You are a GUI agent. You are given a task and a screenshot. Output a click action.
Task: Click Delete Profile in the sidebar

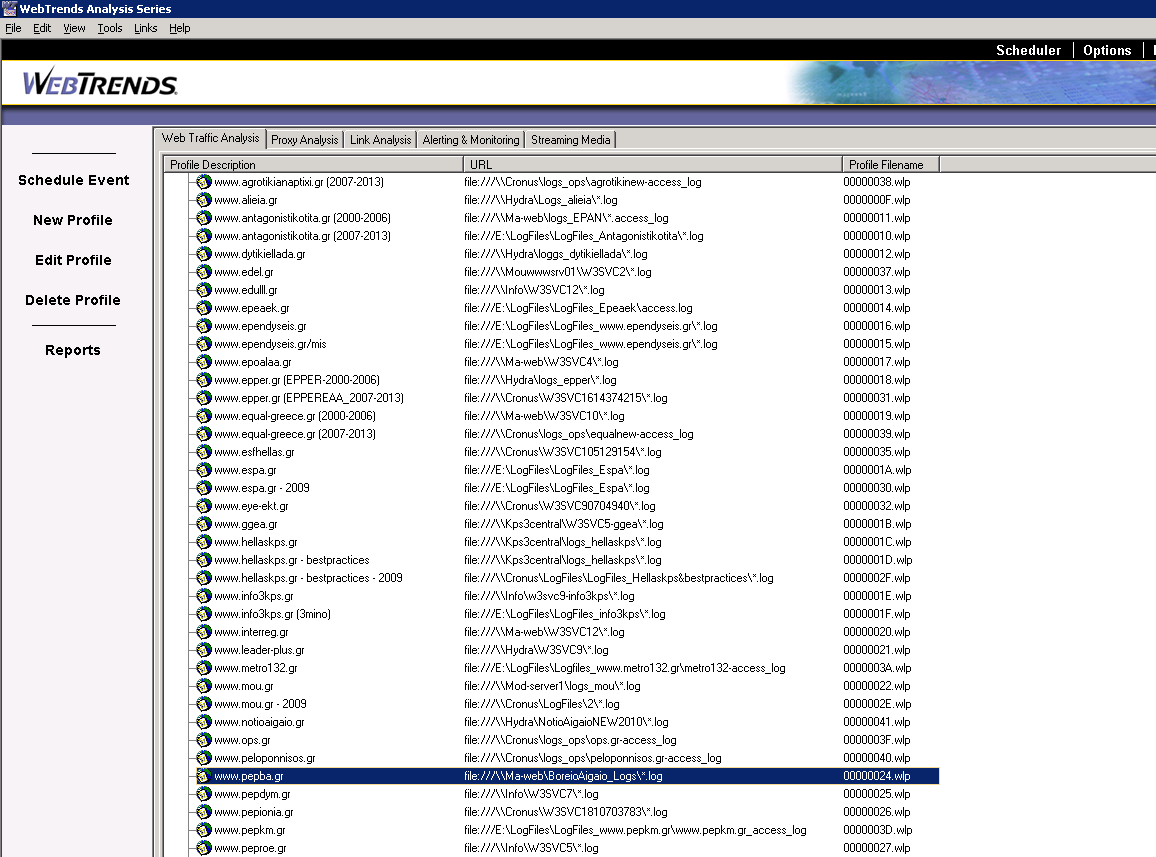point(73,299)
